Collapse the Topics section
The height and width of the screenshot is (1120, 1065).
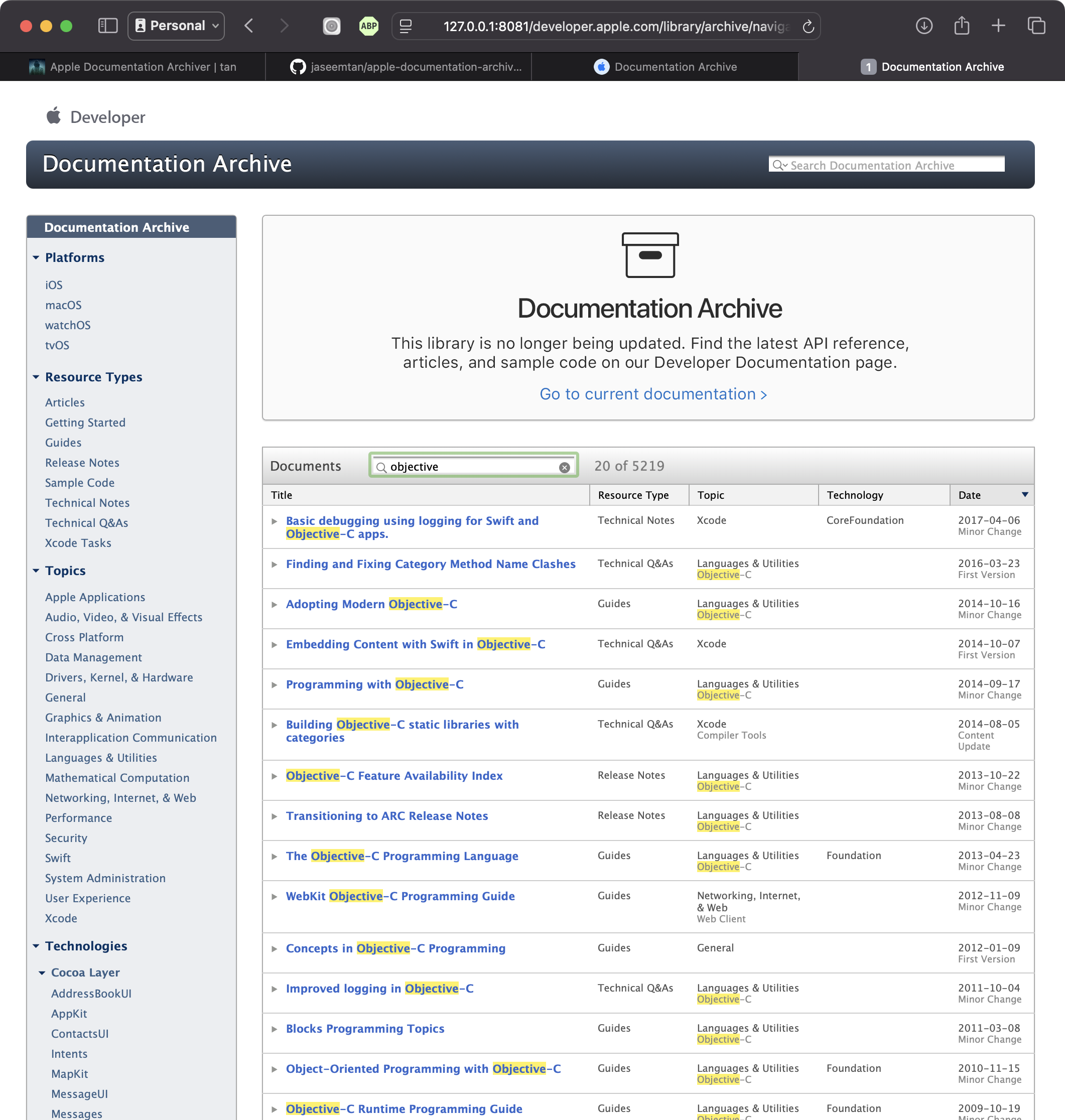click(x=36, y=571)
